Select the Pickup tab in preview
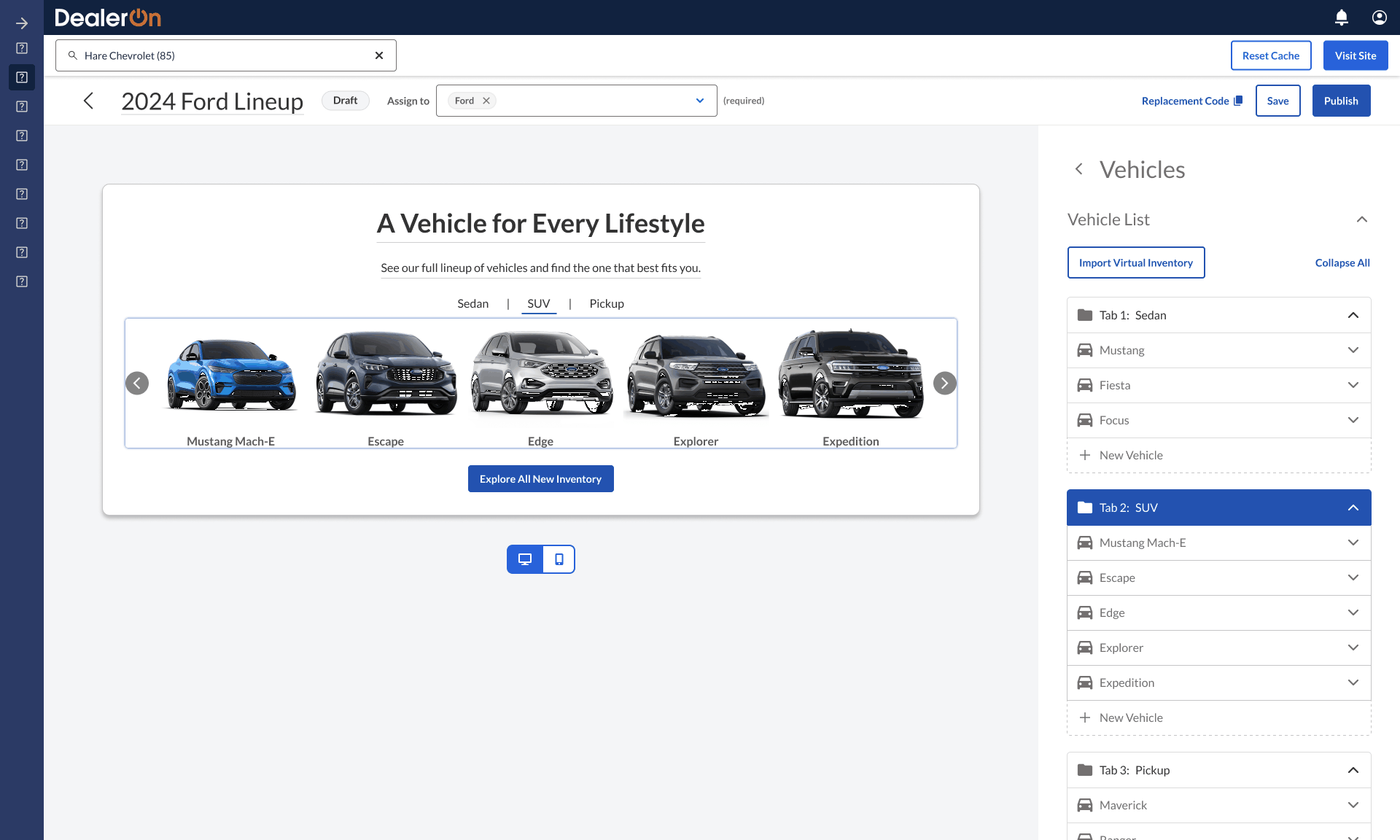Screen dimensions: 1400x840 click(606, 303)
